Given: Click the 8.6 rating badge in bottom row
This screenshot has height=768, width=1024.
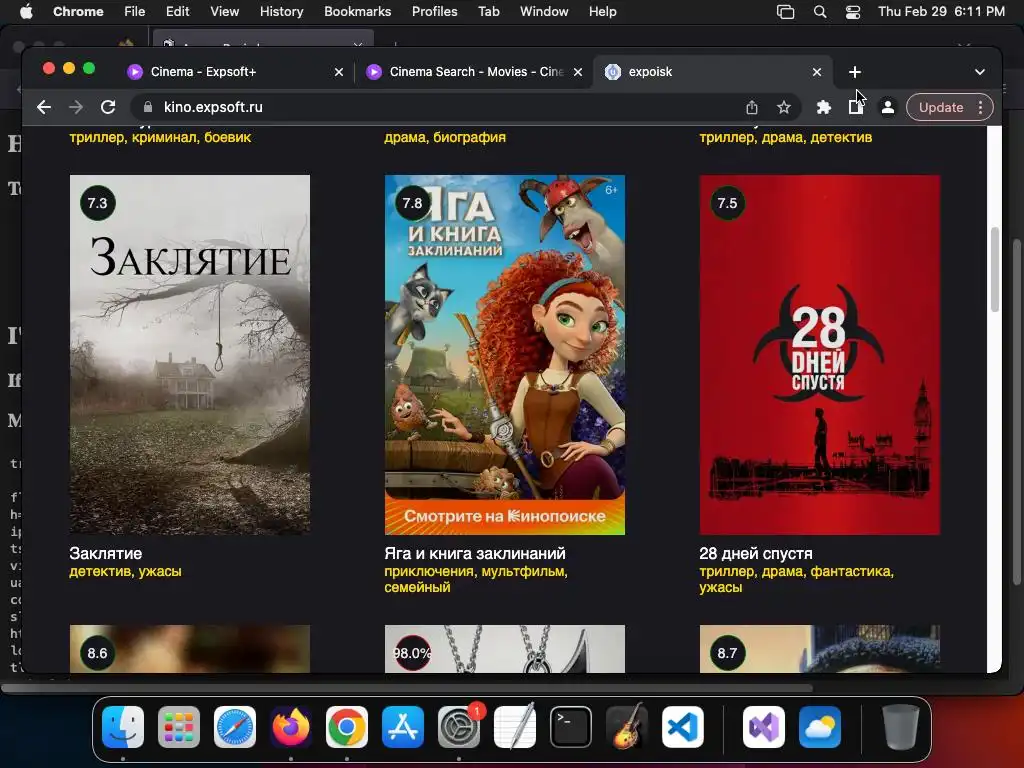Looking at the screenshot, I should [97, 652].
